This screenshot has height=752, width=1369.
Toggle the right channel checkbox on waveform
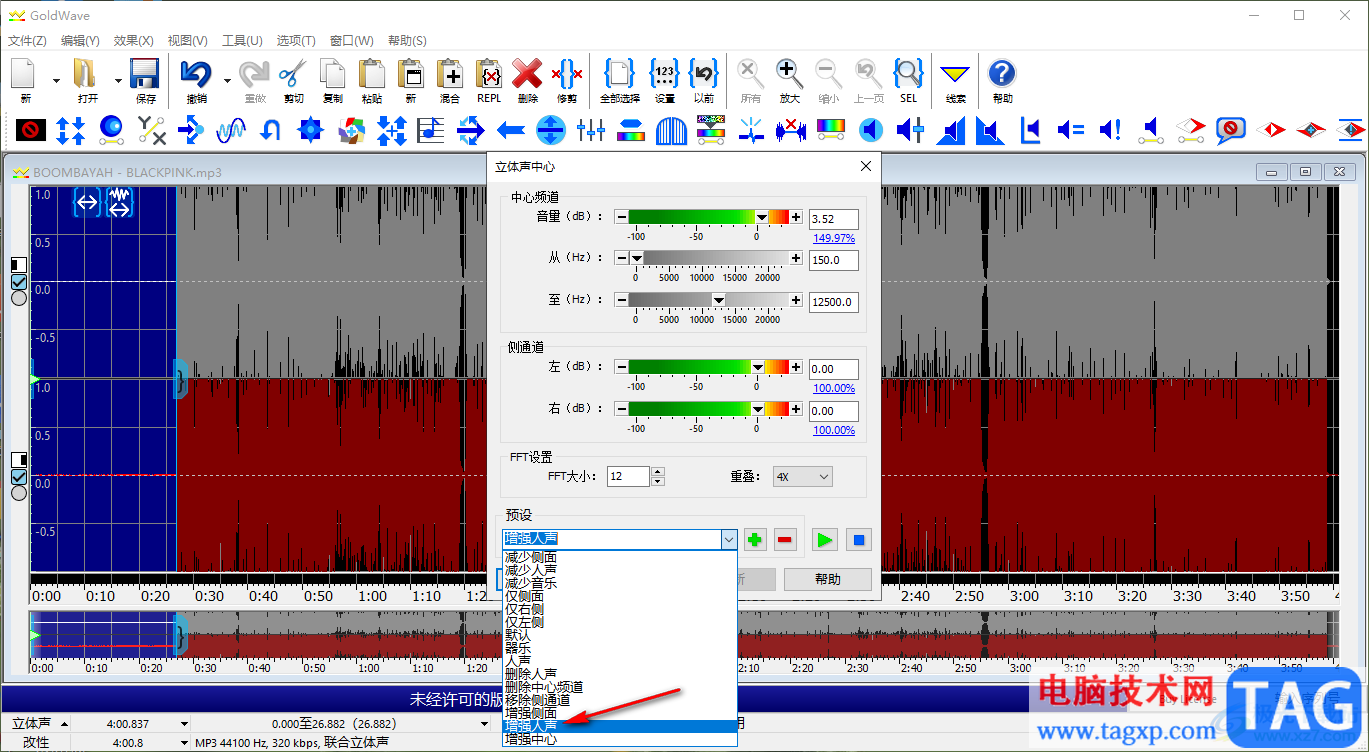coord(18,477)
